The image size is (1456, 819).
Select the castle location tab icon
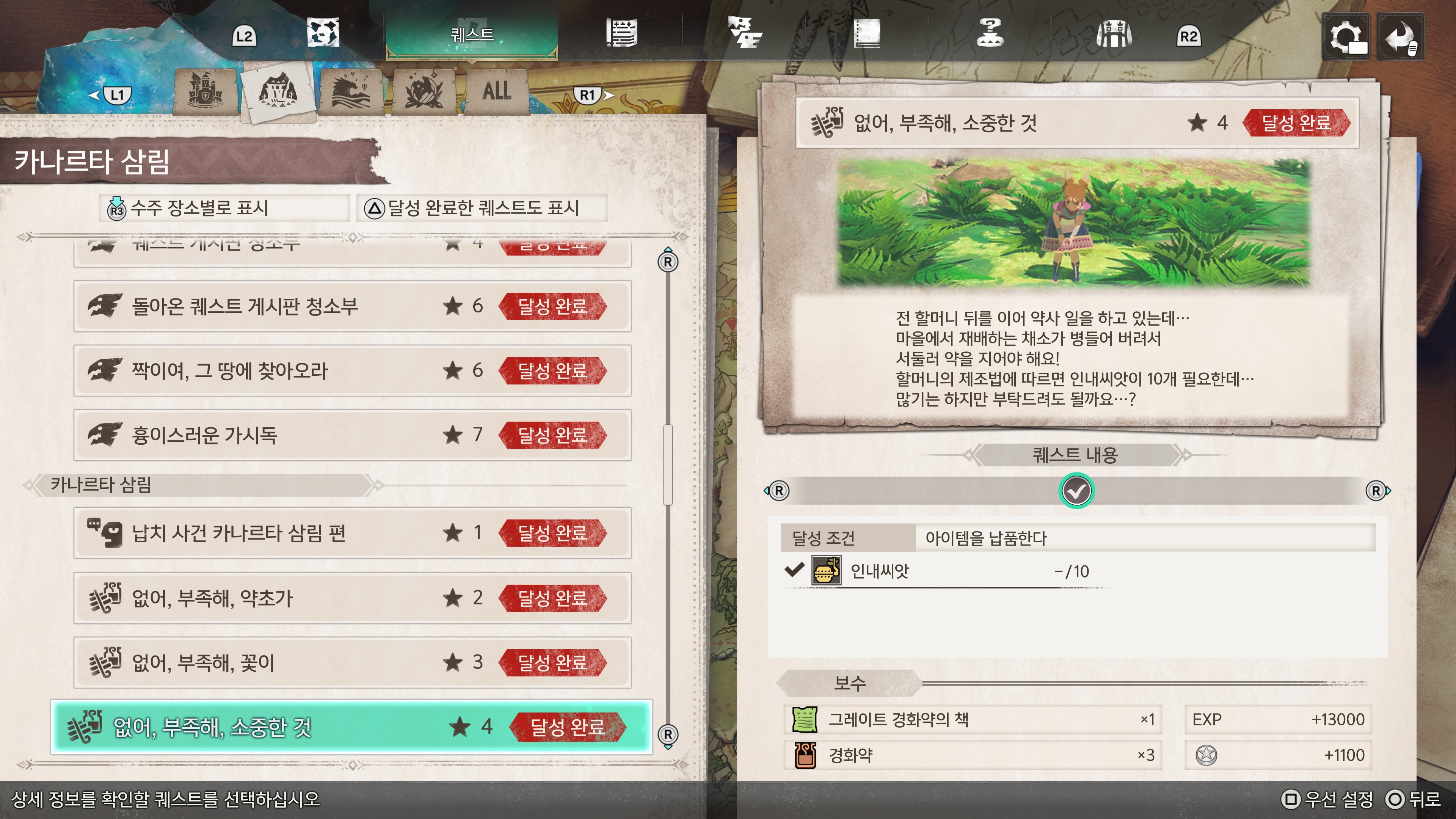click(x=206, y=91)
